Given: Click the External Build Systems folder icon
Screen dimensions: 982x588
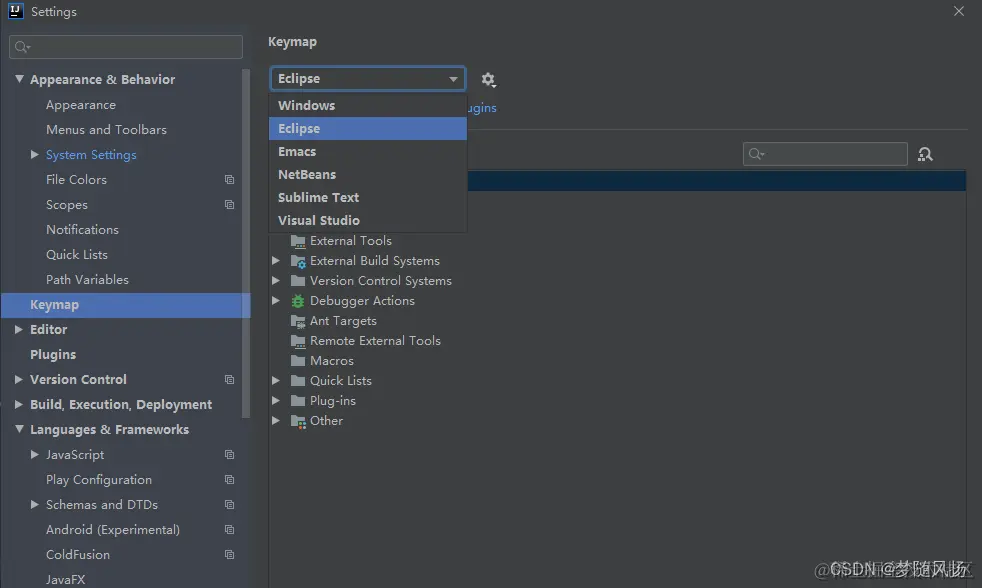Looking at the screenshot, I should tap(298, 261).
